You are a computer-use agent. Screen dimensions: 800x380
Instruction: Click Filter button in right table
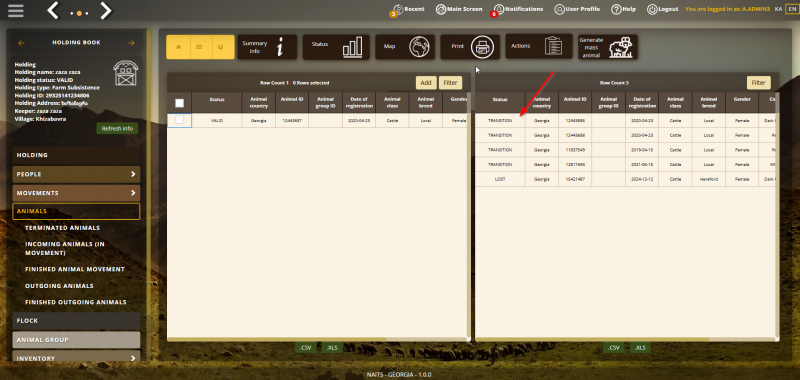(x=759, y=83)
